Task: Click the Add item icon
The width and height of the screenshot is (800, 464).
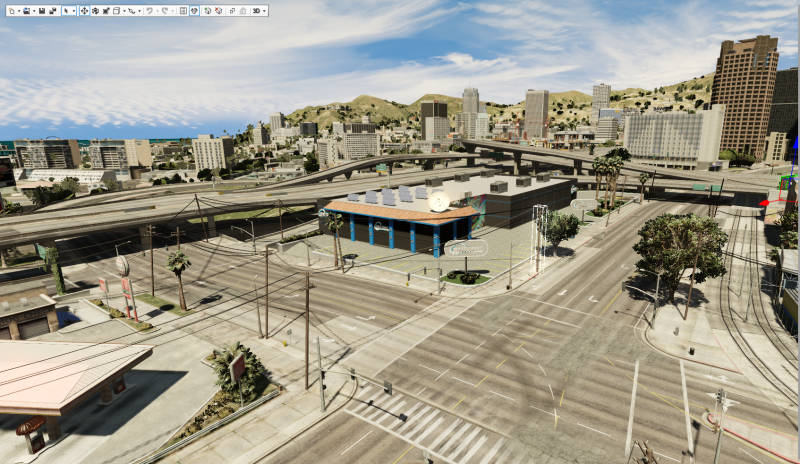Action: tap(208, 11)
